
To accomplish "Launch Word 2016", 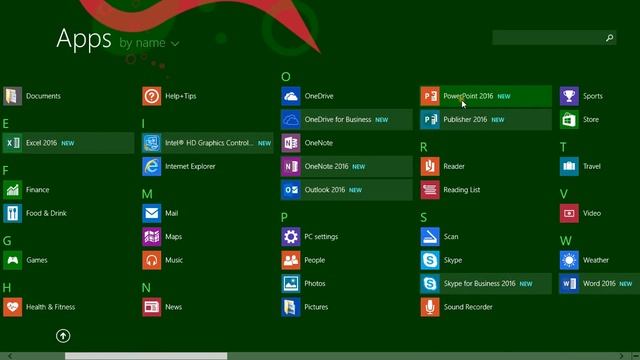I will tap(599, 284).
